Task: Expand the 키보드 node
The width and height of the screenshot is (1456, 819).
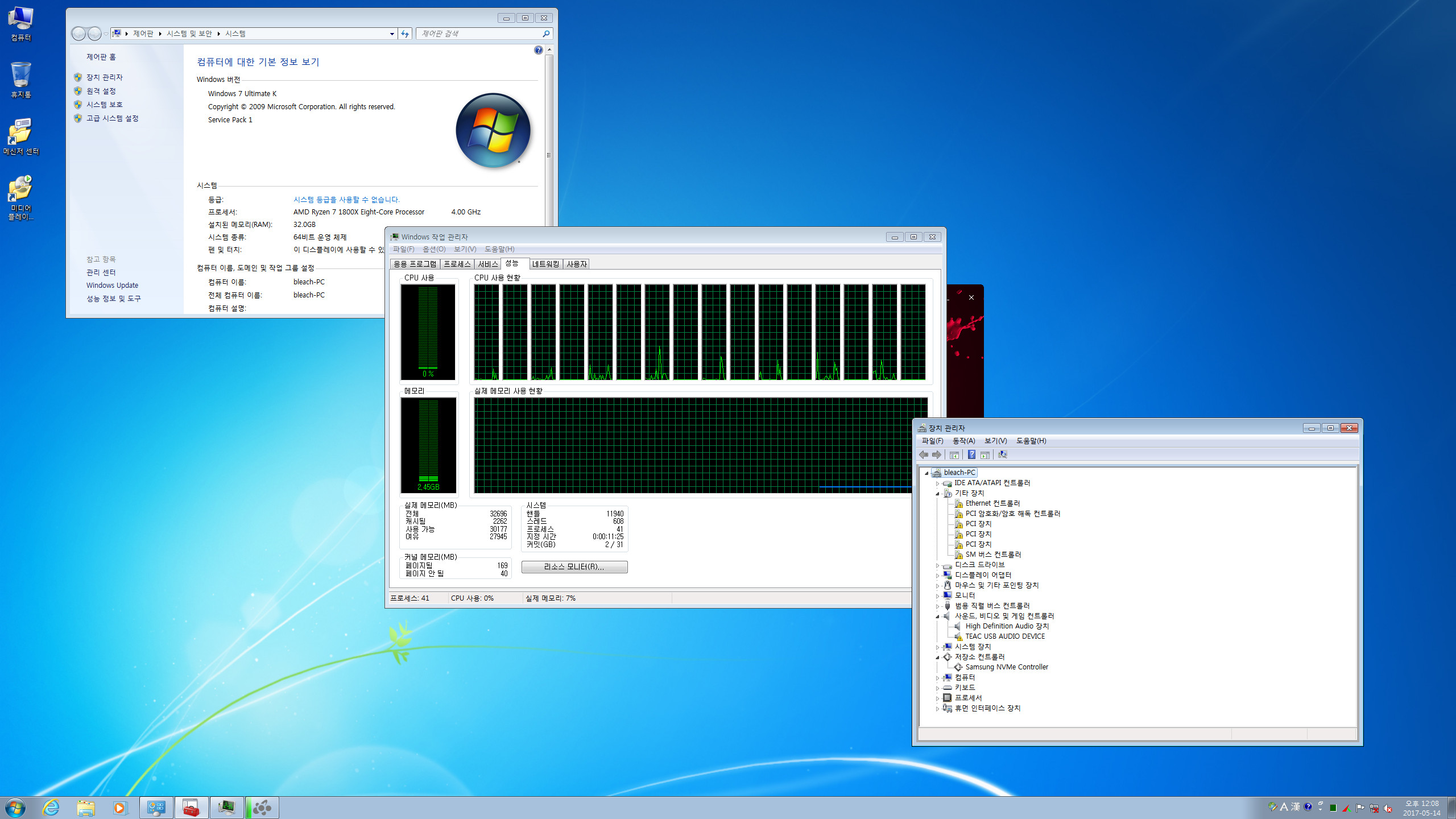Action: (937, 688)
